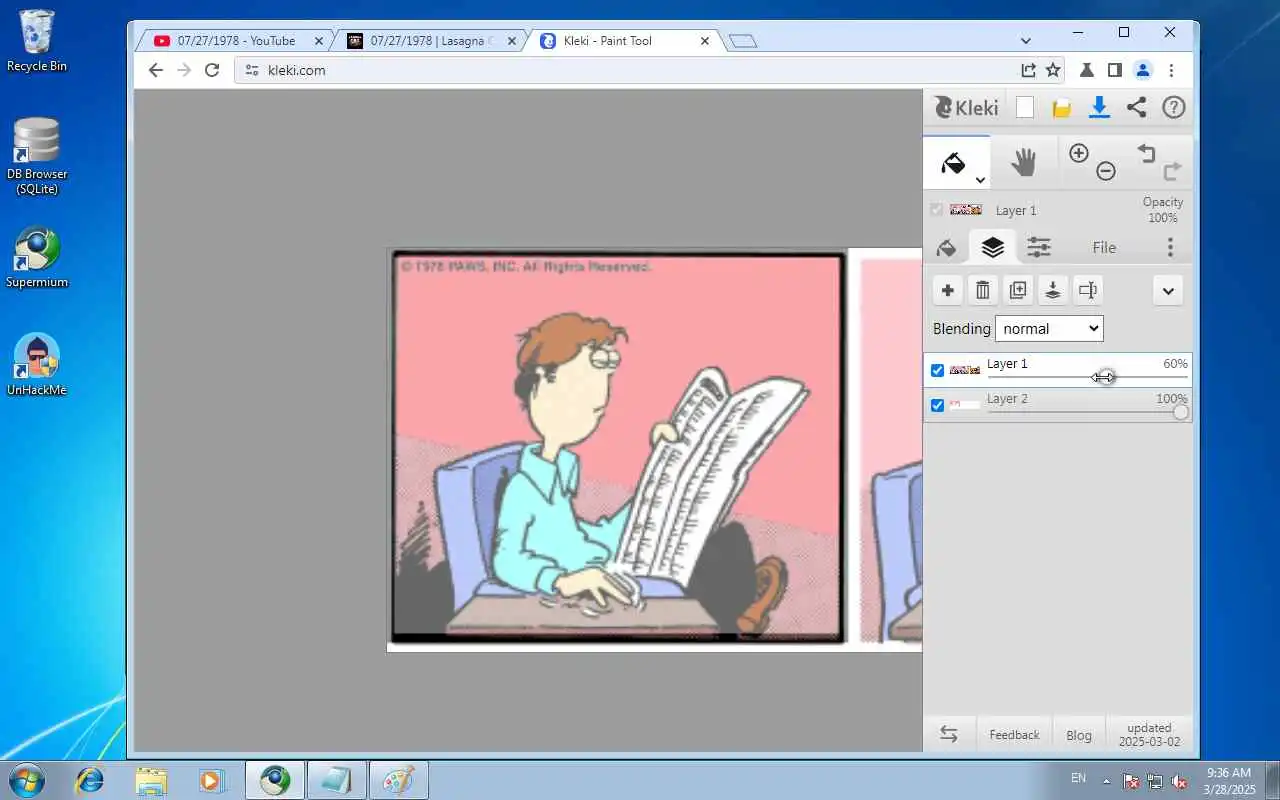Switch to the 07/27/1978 - YouTube tab
Image resolution: width=1280 pixels, height=800 pixels.
(235, 41)
